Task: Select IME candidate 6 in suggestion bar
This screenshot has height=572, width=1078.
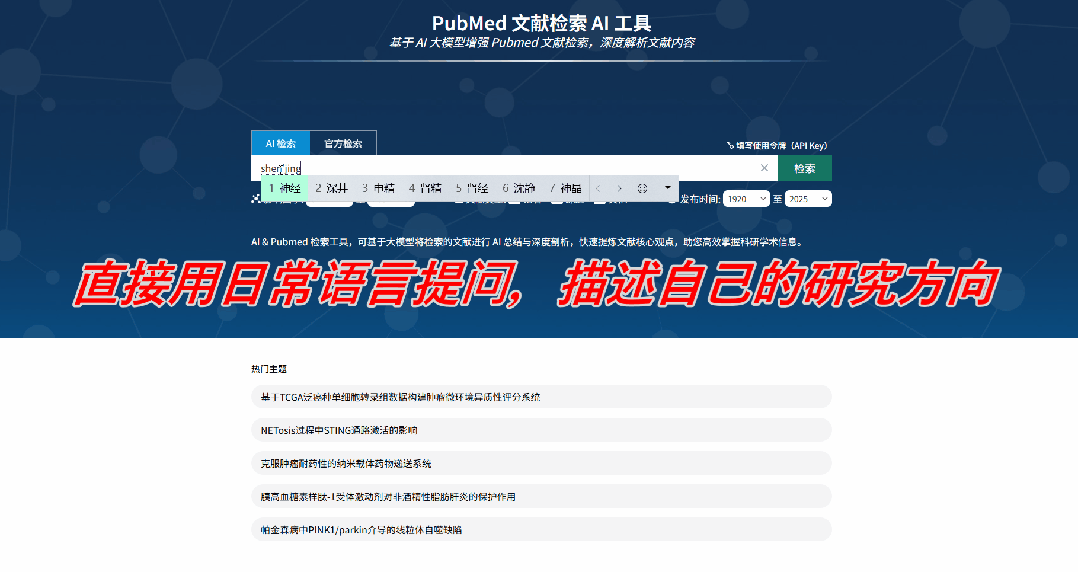Action: [x=518, y=188]
